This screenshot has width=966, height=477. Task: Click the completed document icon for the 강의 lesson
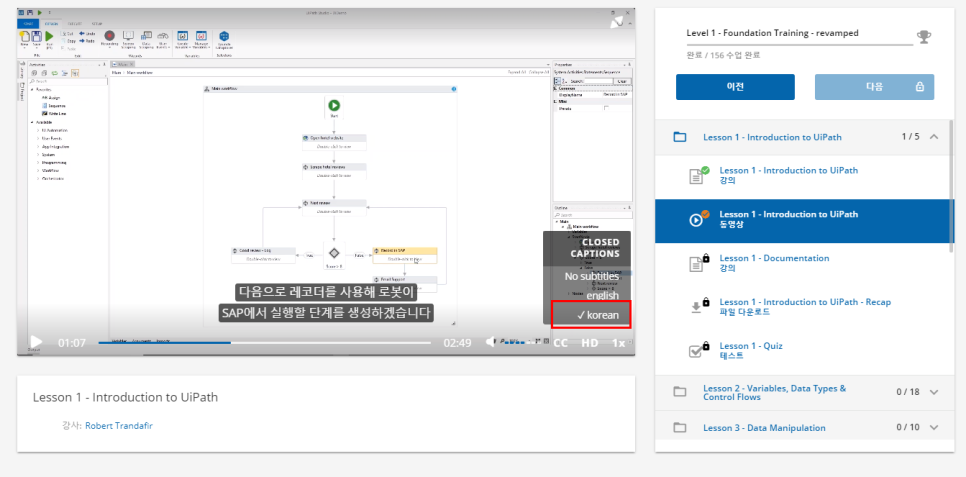pyautogui.click(x=697, y=175)
